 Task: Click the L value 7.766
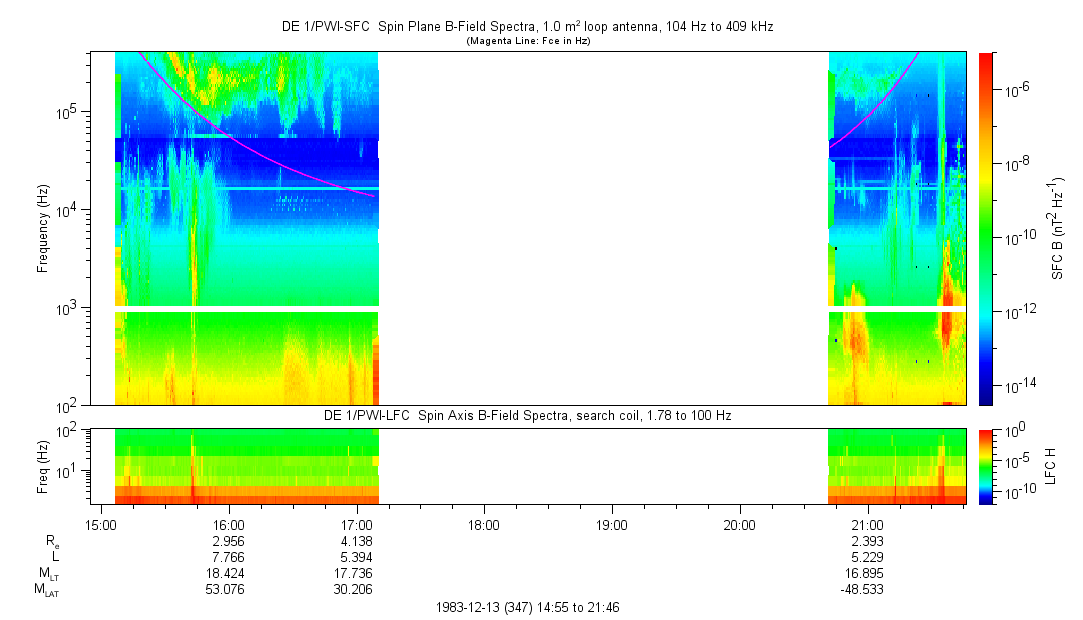coord(229,557)
